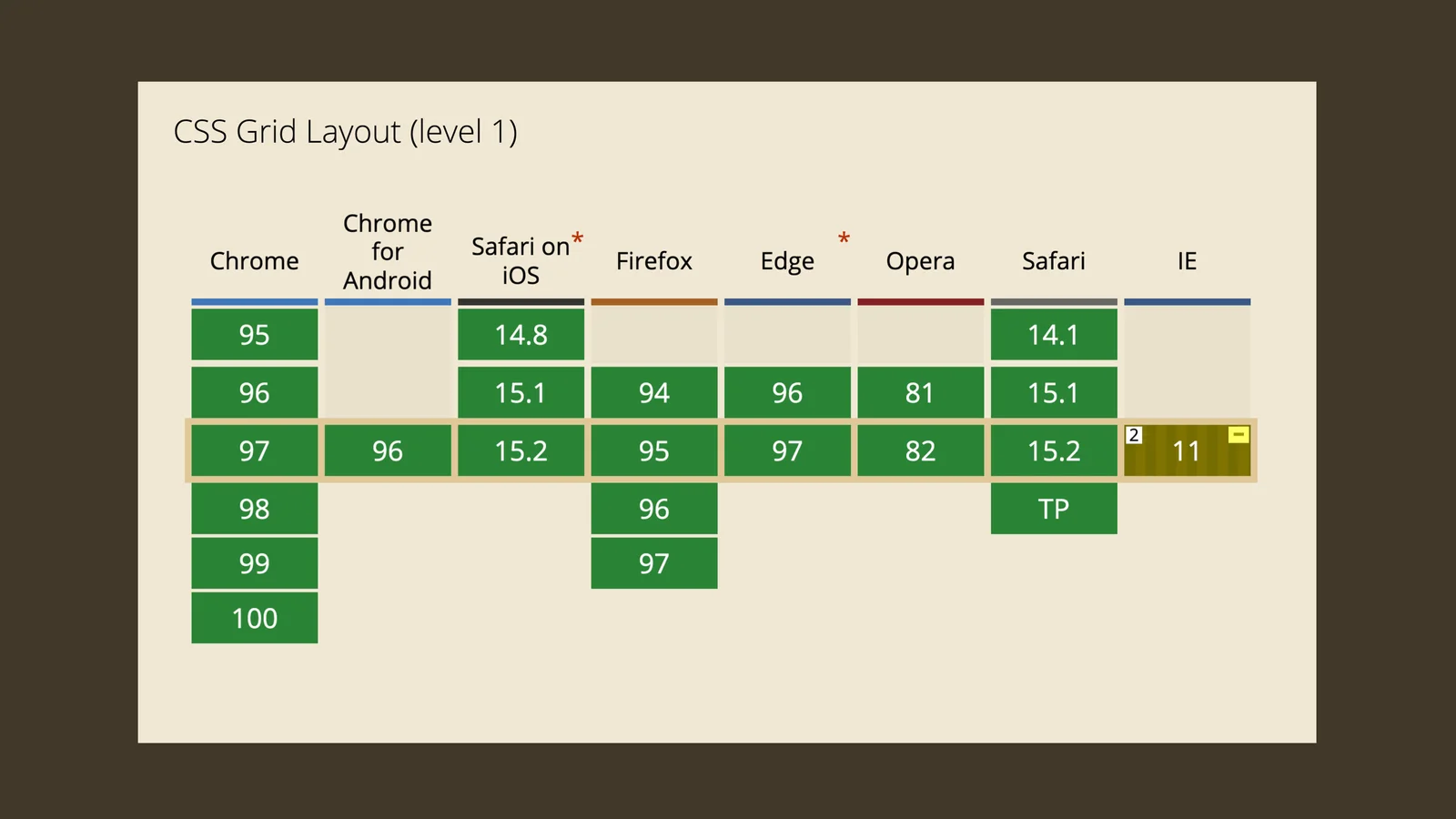The height and width of the screenshot is (819, 1456).
Task: Select the Chrome 100 version cell
Action: pos(254,618)
